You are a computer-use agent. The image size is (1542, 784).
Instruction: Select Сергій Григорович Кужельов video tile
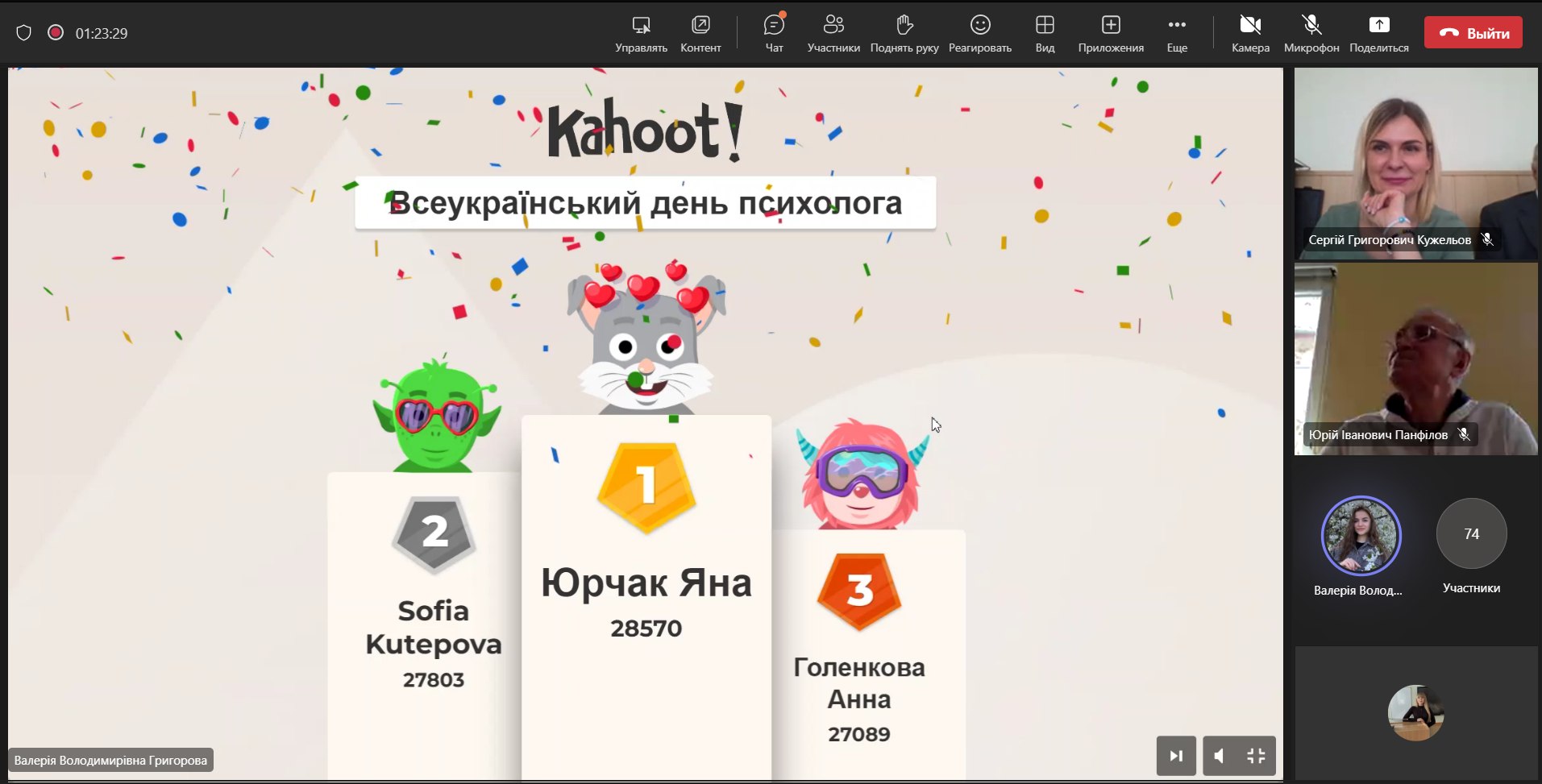1415,164
